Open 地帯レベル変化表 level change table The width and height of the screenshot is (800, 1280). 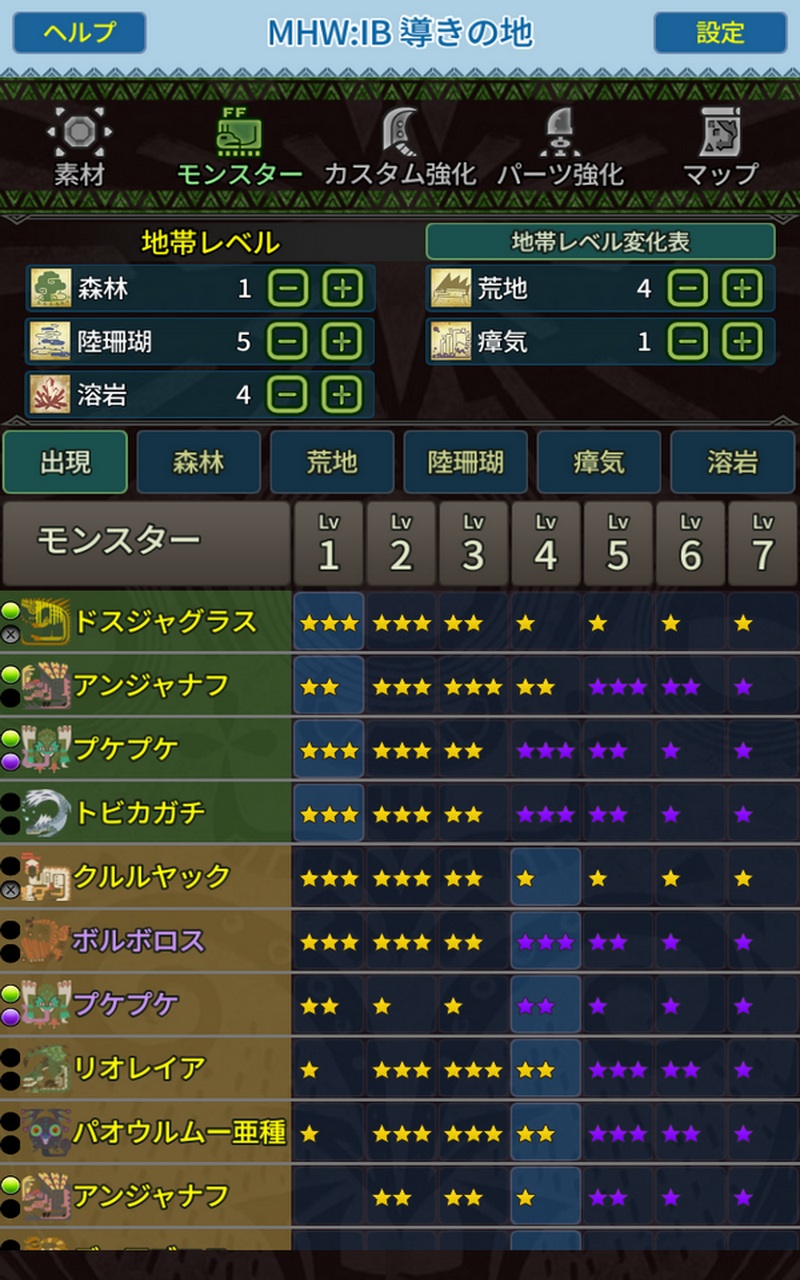(x=600, y=242)
